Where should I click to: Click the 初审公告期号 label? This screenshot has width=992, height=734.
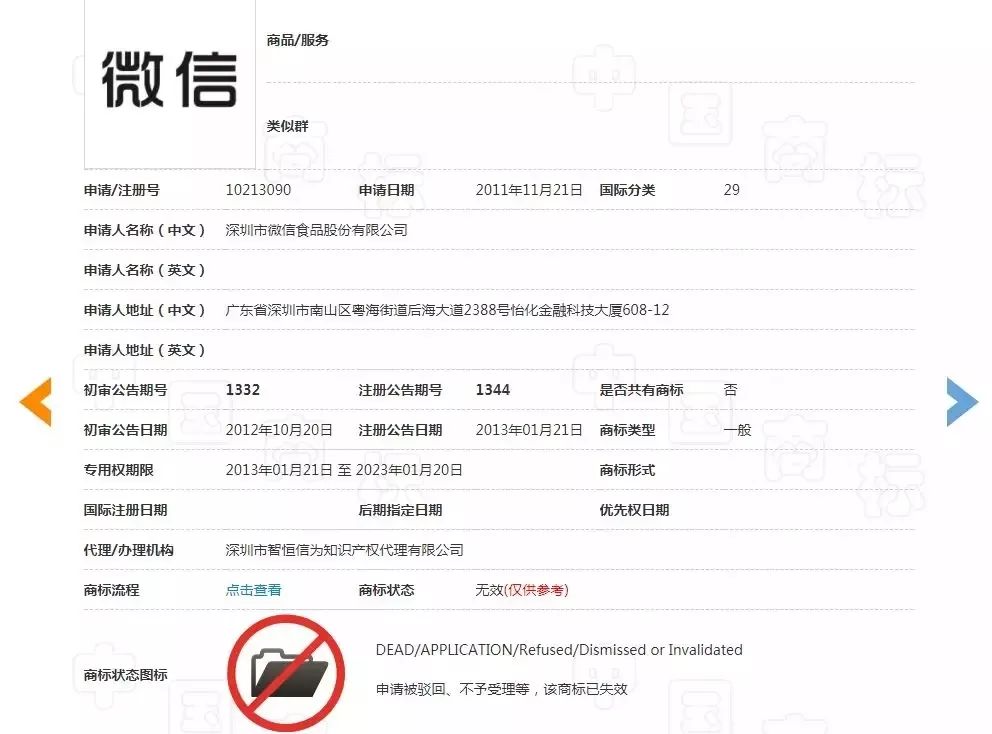(x=125, y=390)
